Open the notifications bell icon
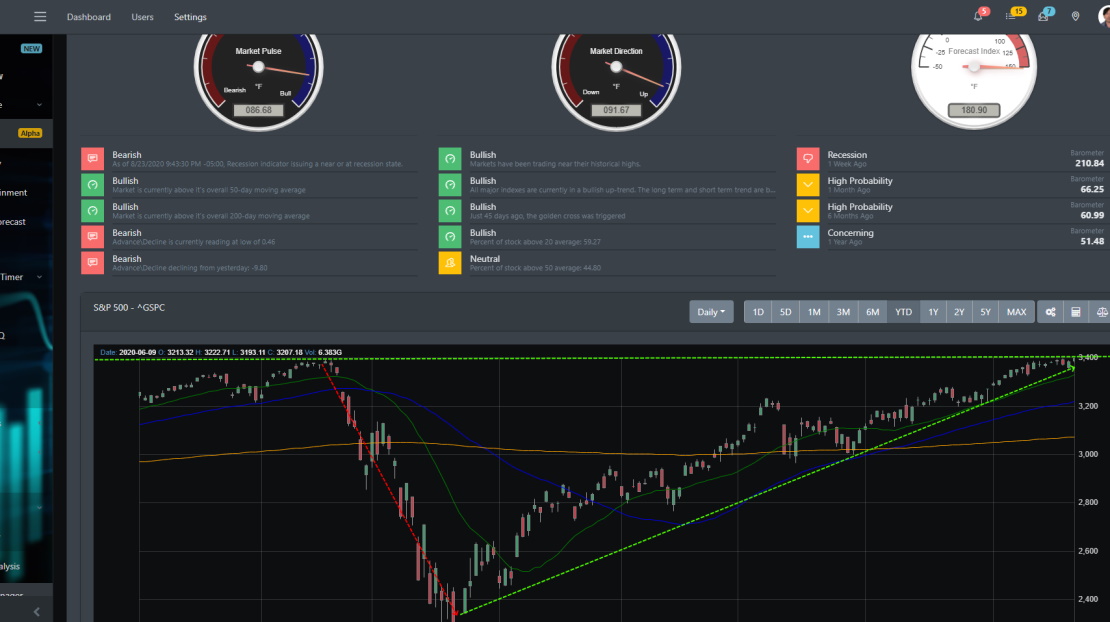Viewport: 1110px width, 622px height. click(978, 16)
